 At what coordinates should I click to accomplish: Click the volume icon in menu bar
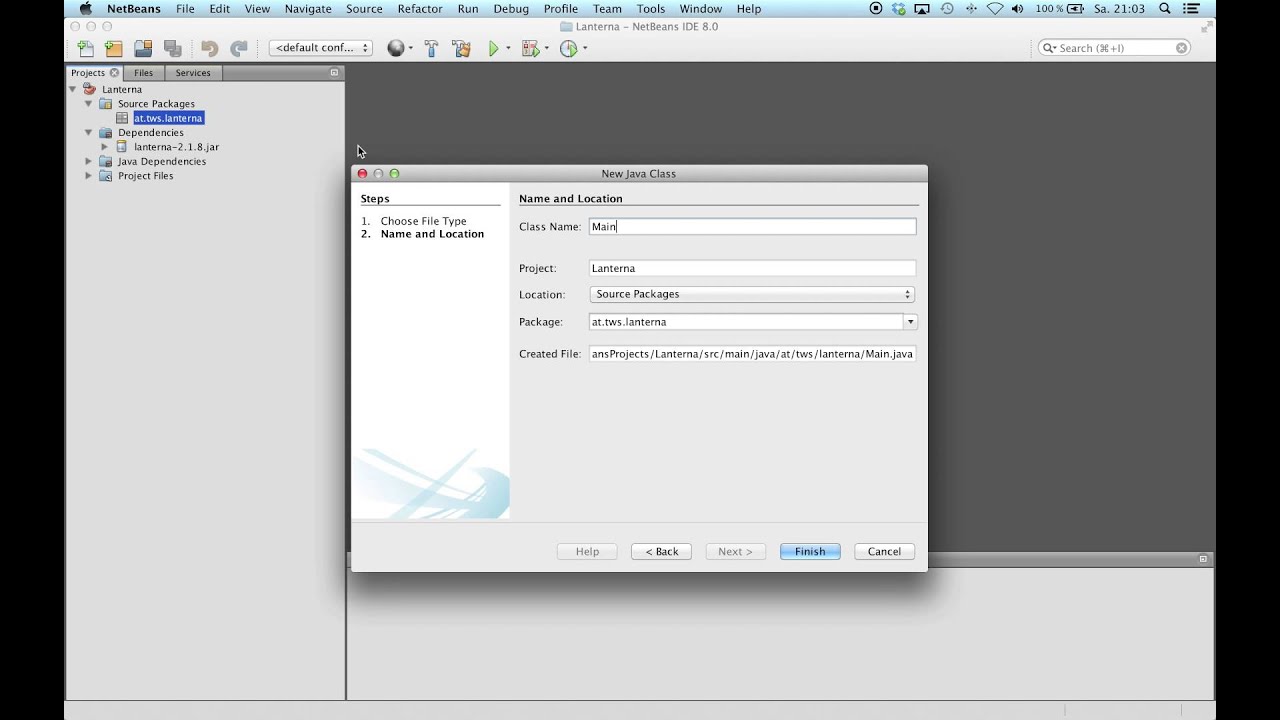1018,9
